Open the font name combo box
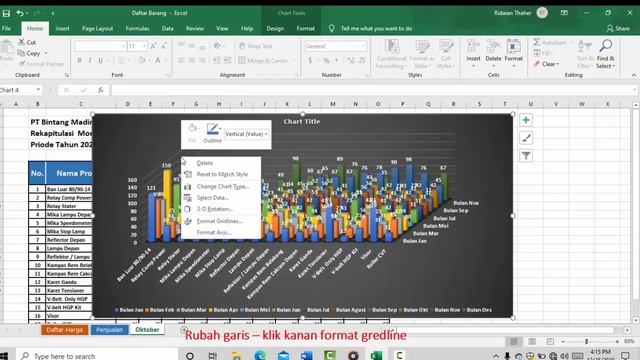Image resolution: width=640 pixels, height=360 pixels. tap(100, 46)
